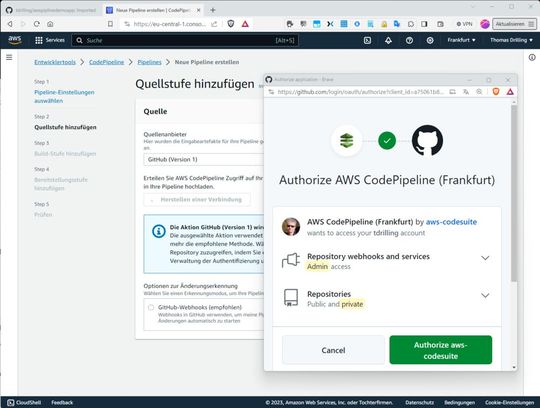Expand Repository webhooks and services permission

coord(485,258)
